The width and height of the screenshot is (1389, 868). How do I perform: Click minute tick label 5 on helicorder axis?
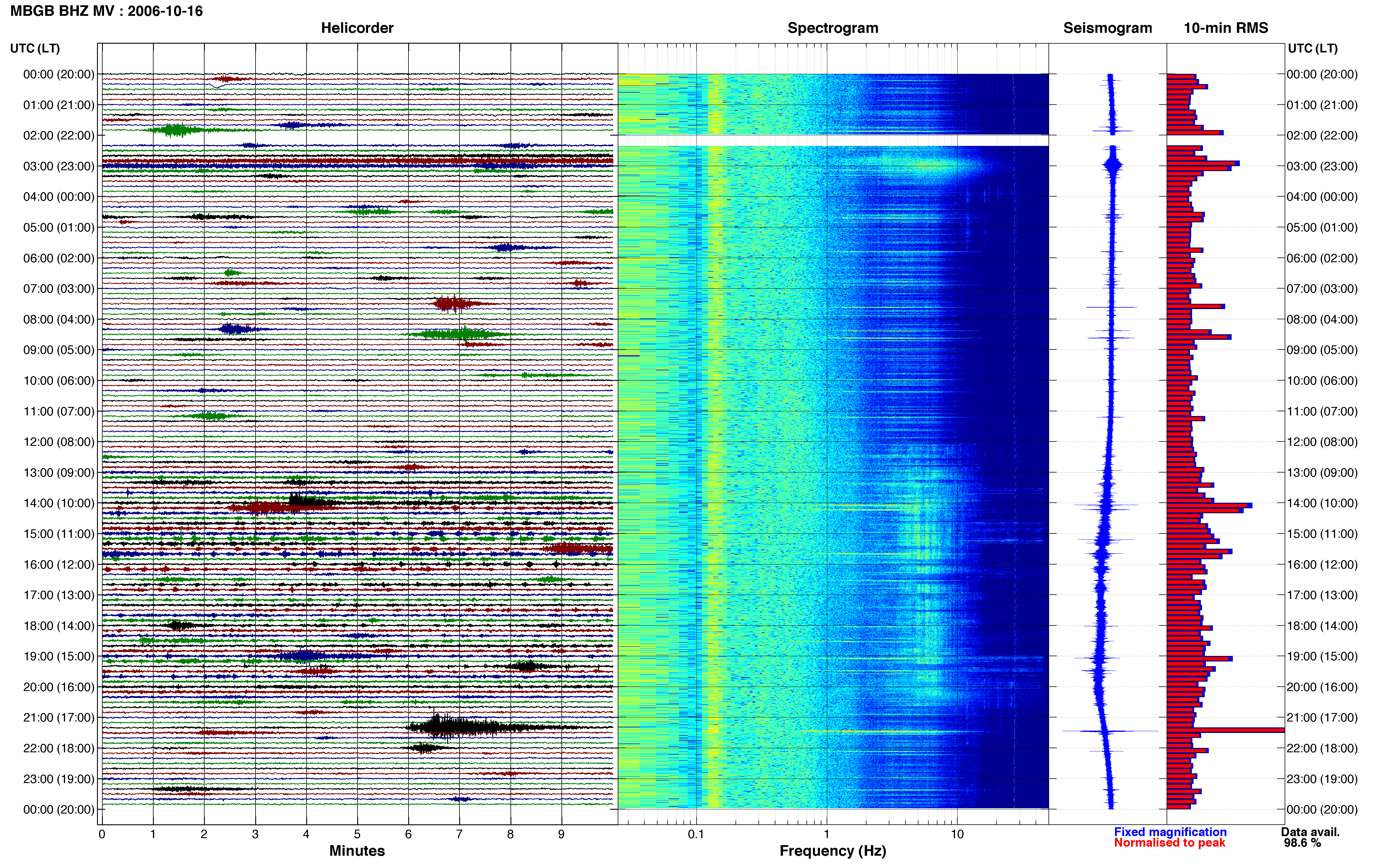click(x=357, y=834)
